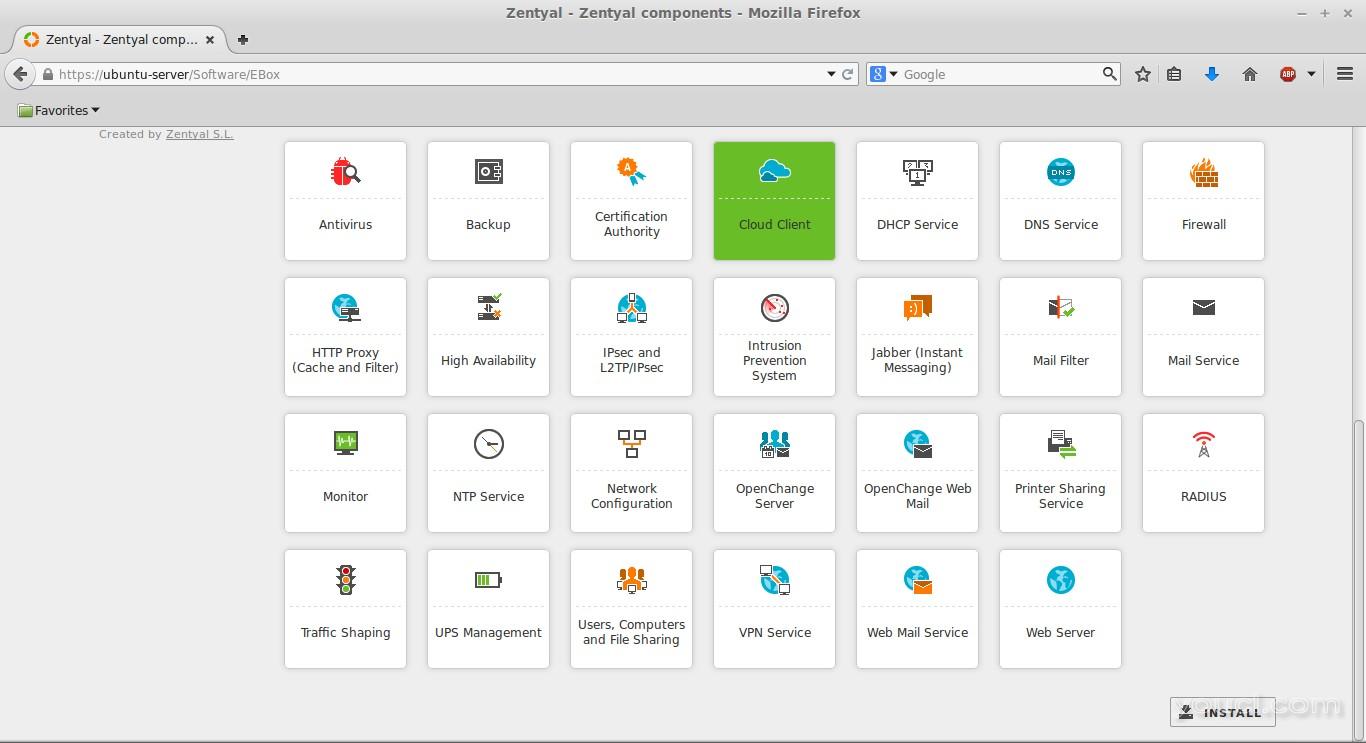1366x743 pixels.
Task: Select the Firewall component tile
Action: [x=1203, y=201]
